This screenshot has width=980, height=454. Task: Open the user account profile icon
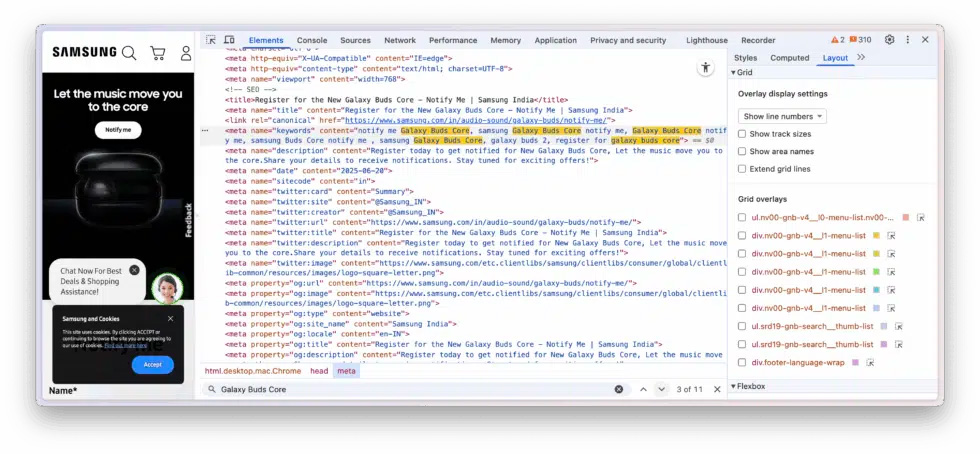pos(186,53)
